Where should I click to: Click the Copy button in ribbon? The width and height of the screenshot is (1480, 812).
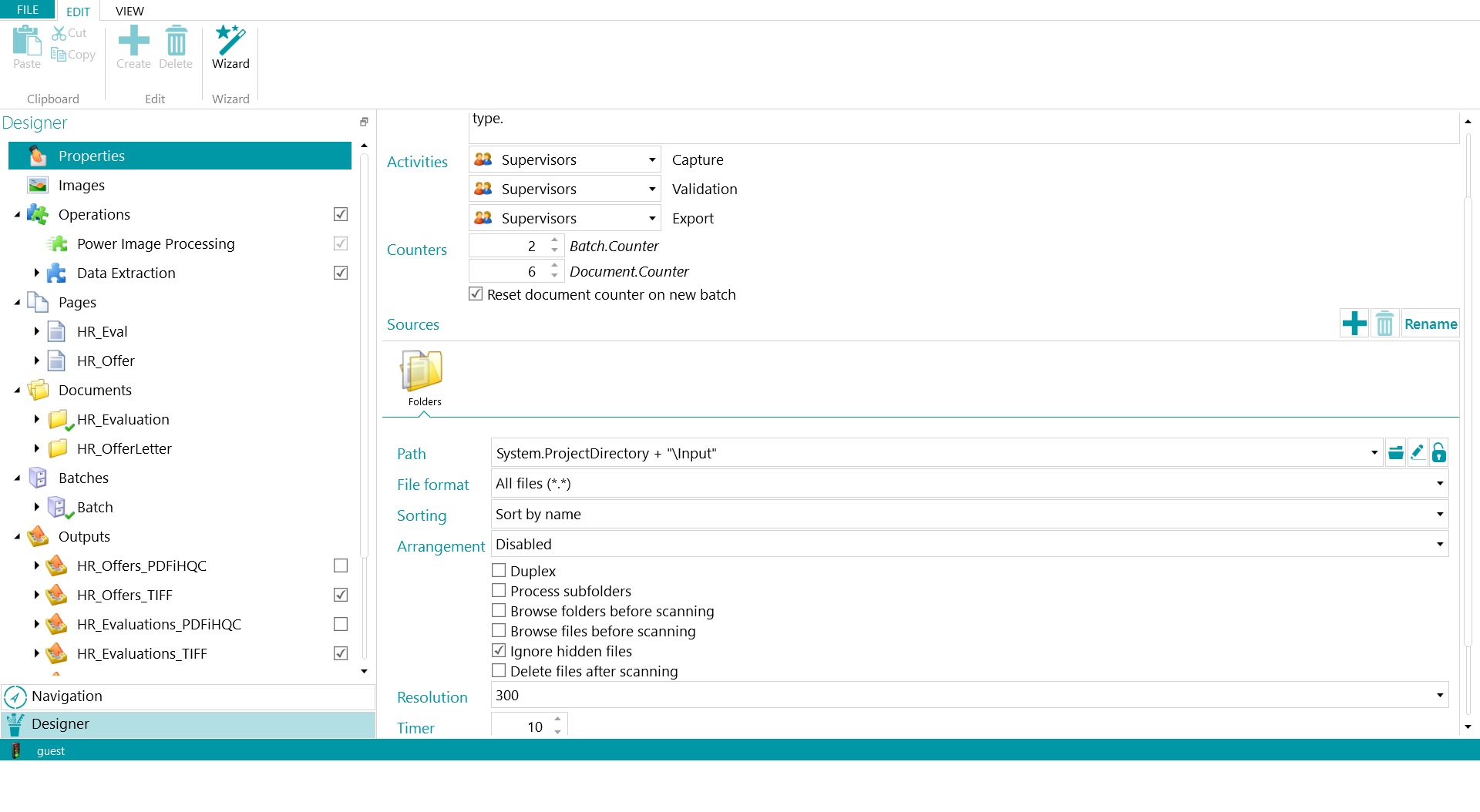[73, 55]
